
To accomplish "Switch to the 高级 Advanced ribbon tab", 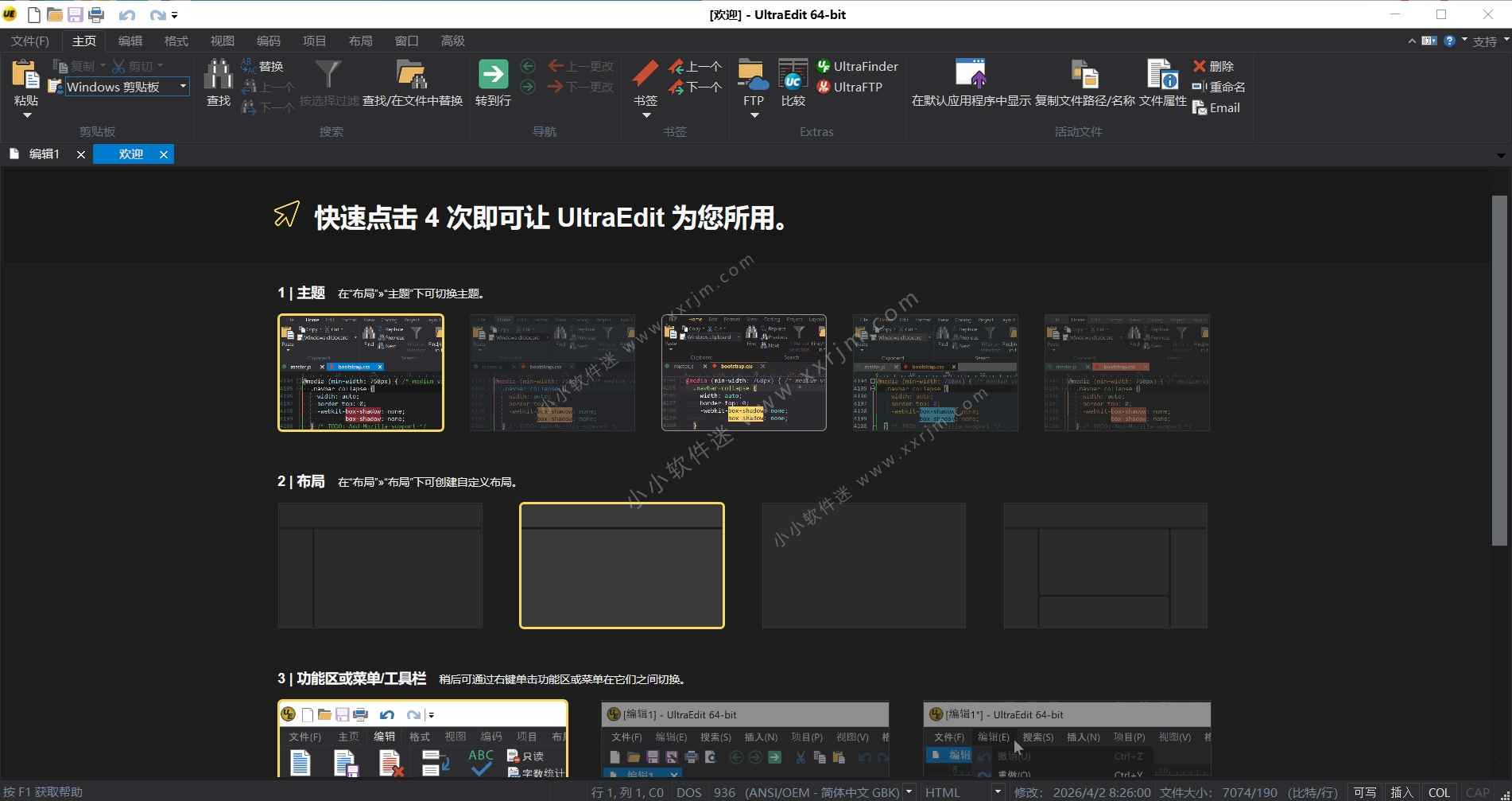I will tap(453, 41).
